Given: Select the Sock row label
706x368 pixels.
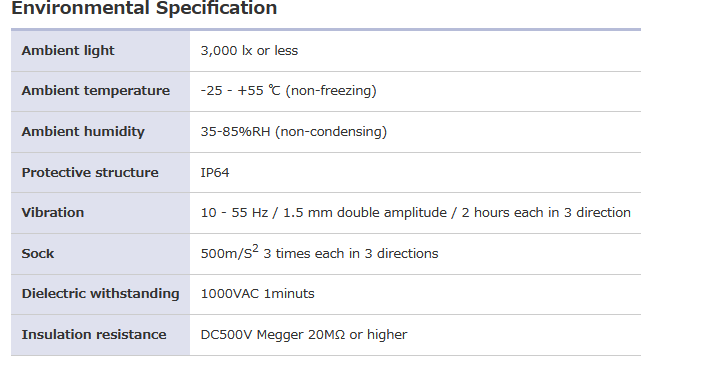Looking at the screenshot, I should coord(38,254).
